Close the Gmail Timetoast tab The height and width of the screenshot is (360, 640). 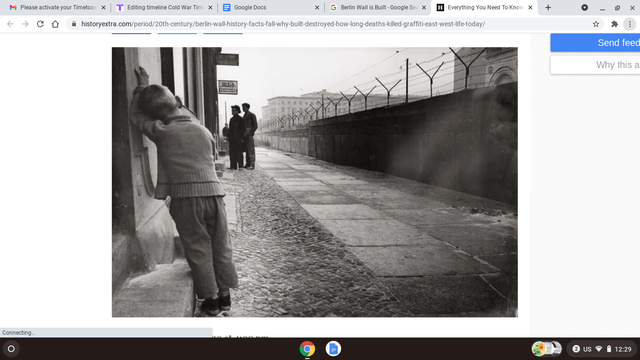point(103,7)
